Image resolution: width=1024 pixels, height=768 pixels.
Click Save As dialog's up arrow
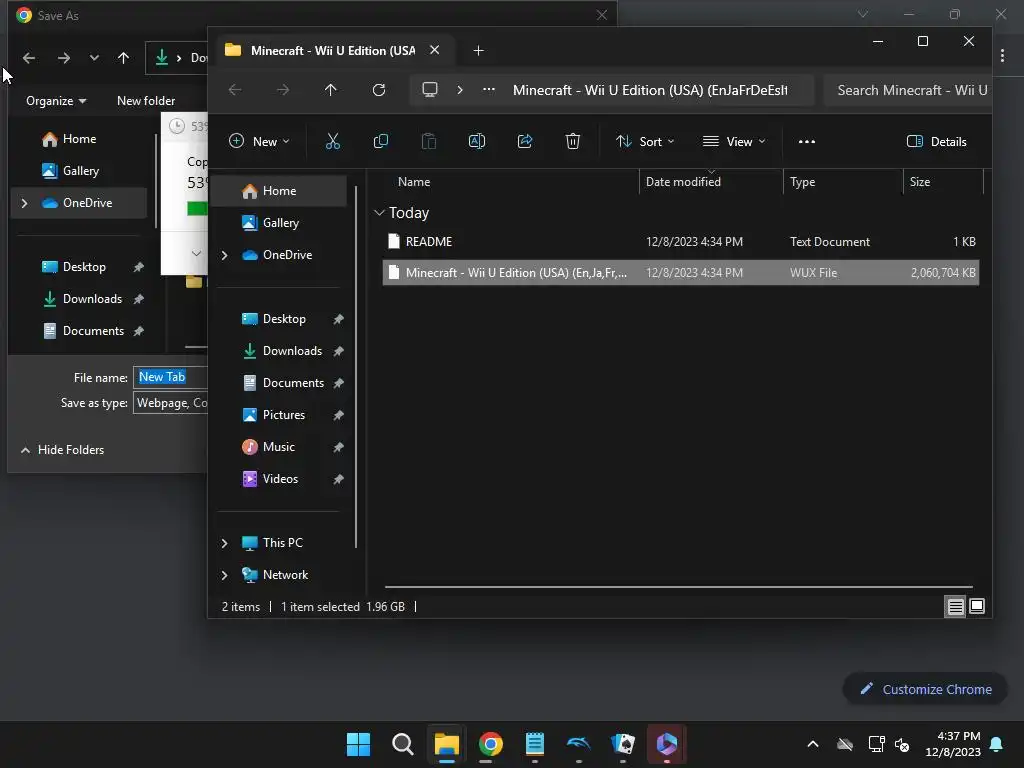pos(123,58)
